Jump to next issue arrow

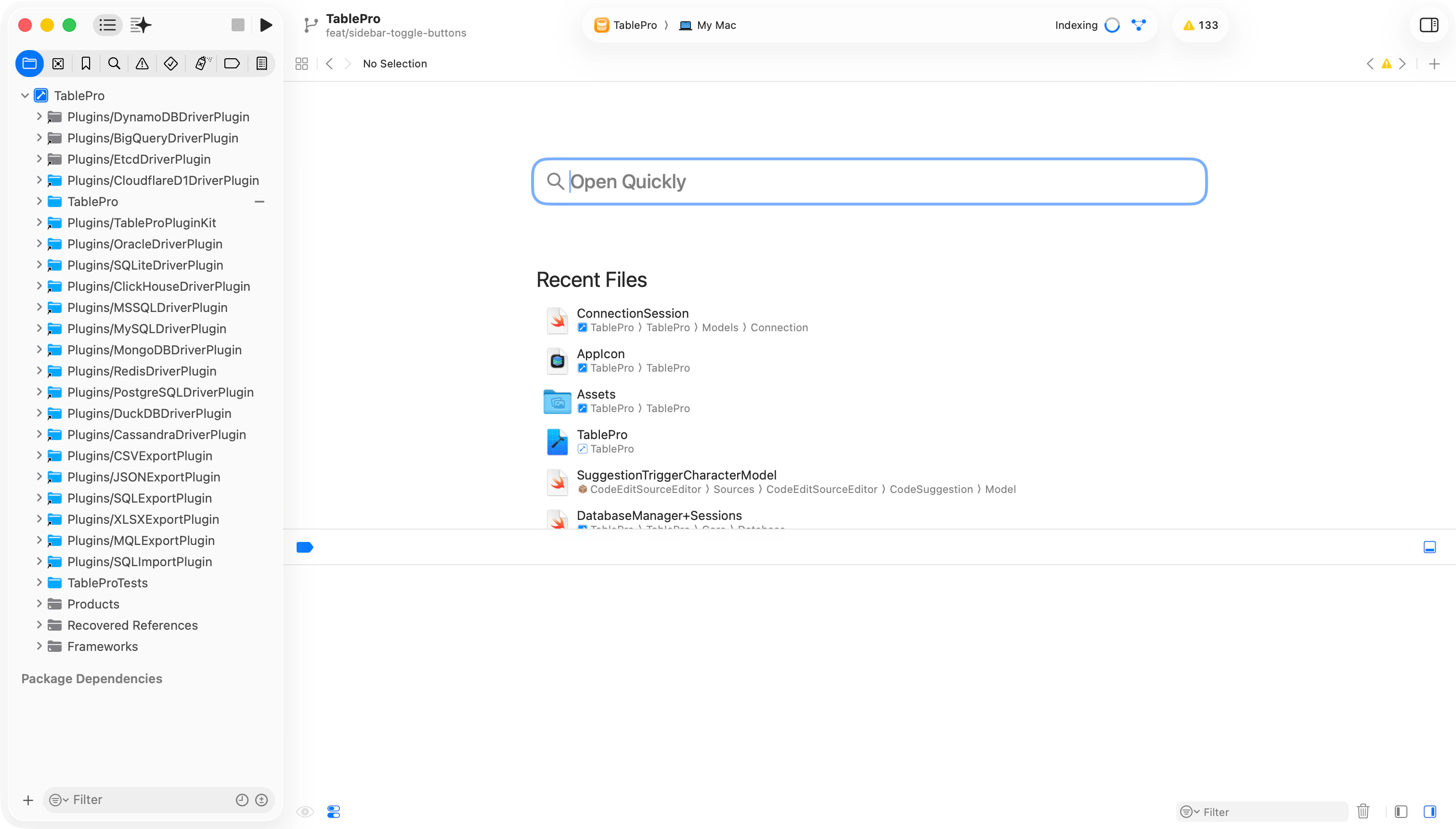click(1403, 64)
